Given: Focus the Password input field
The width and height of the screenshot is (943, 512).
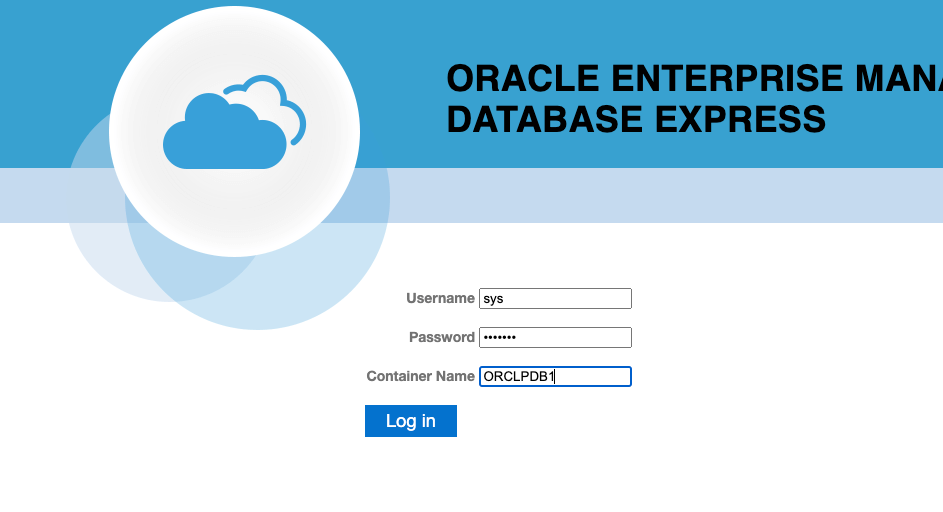Looking at the screenshot, I should 555,338.
